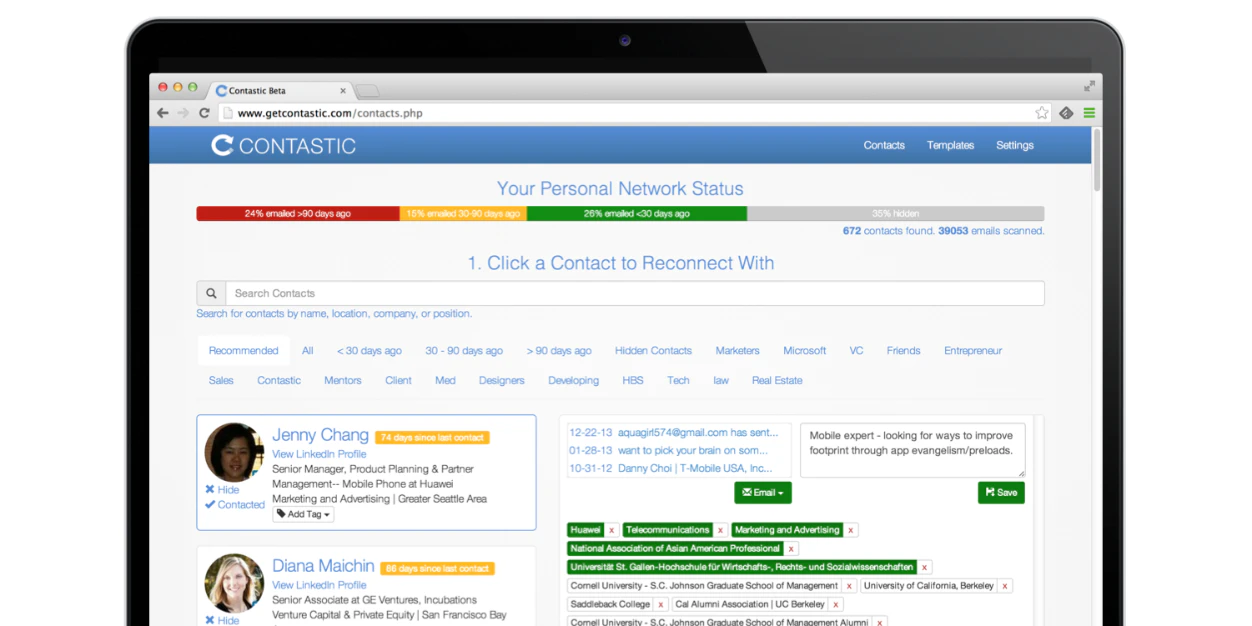Remove the green Marketing and Advertising tag's x
This screenshot has height=626, width=1252.
pyautogui.click(x=851, y=530)
